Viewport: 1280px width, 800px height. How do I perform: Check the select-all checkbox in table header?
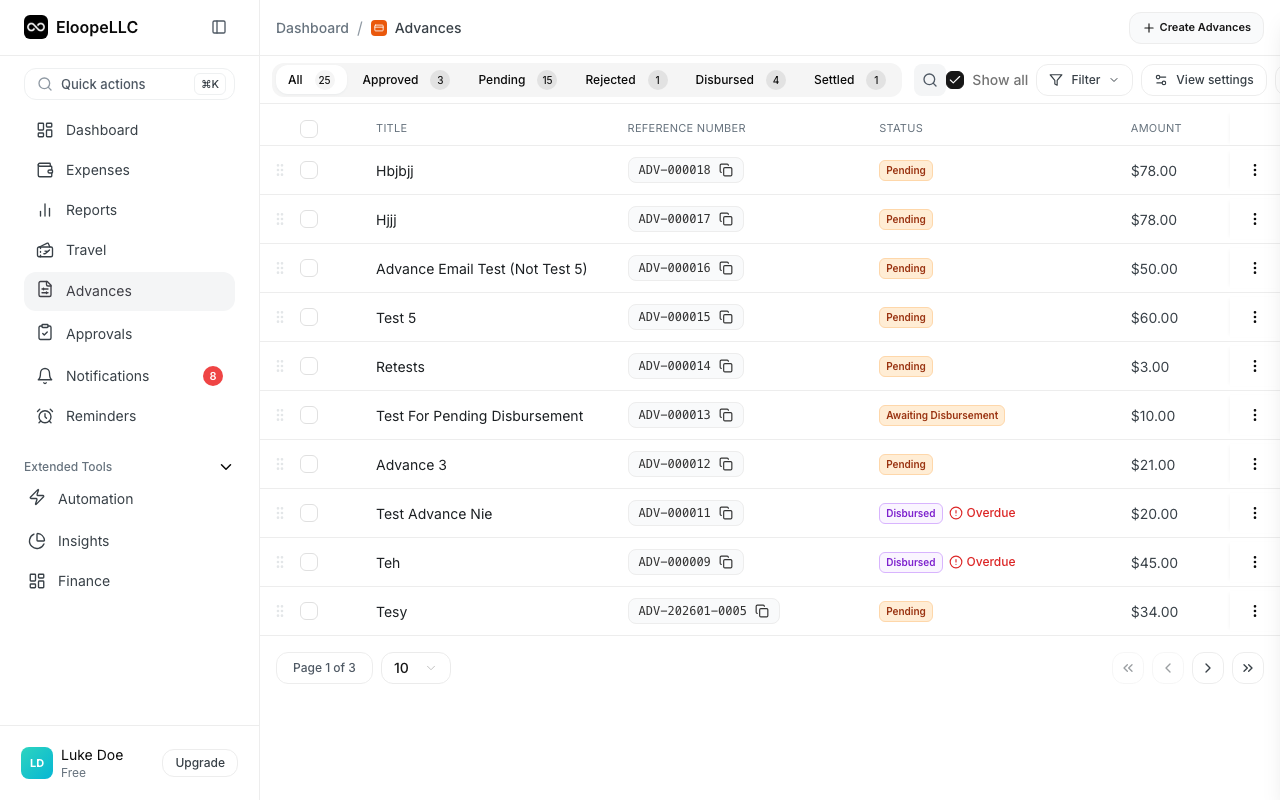pyautogui.click(x=309, y=129)
